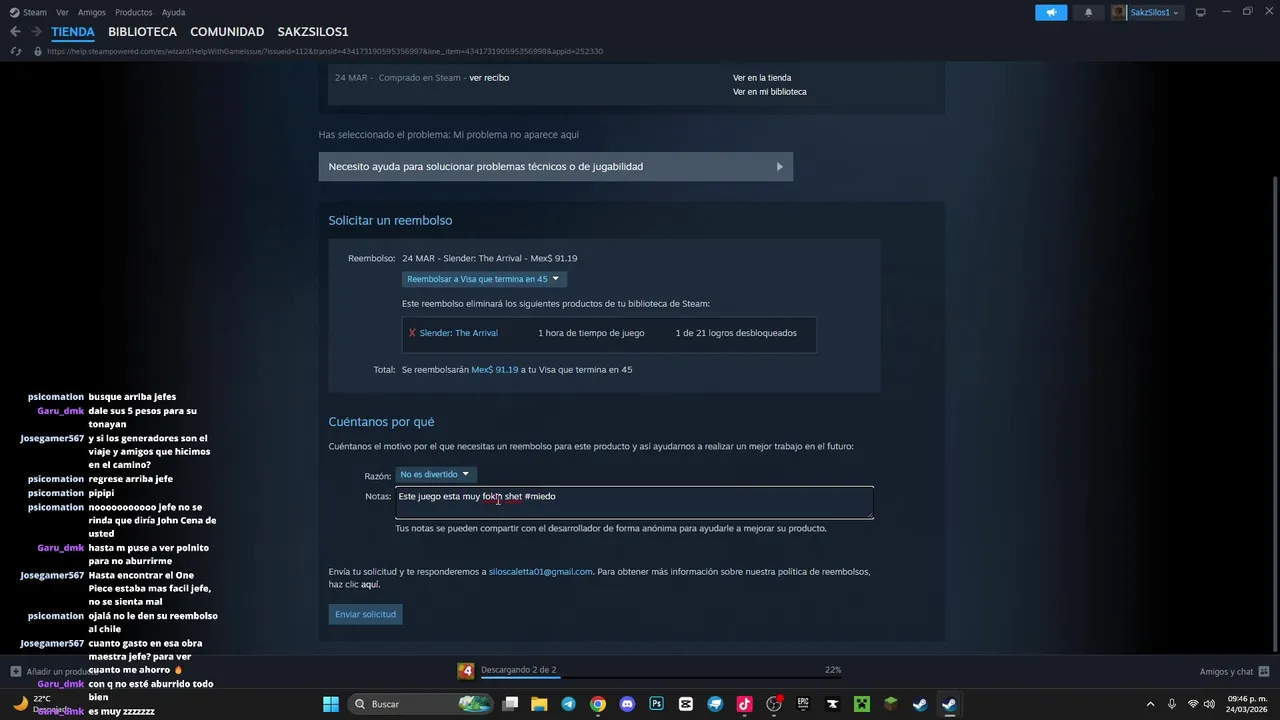The height and width of the screenshot is (720, 1280).
Task: Go back with the left arrow
Action: 15,32
